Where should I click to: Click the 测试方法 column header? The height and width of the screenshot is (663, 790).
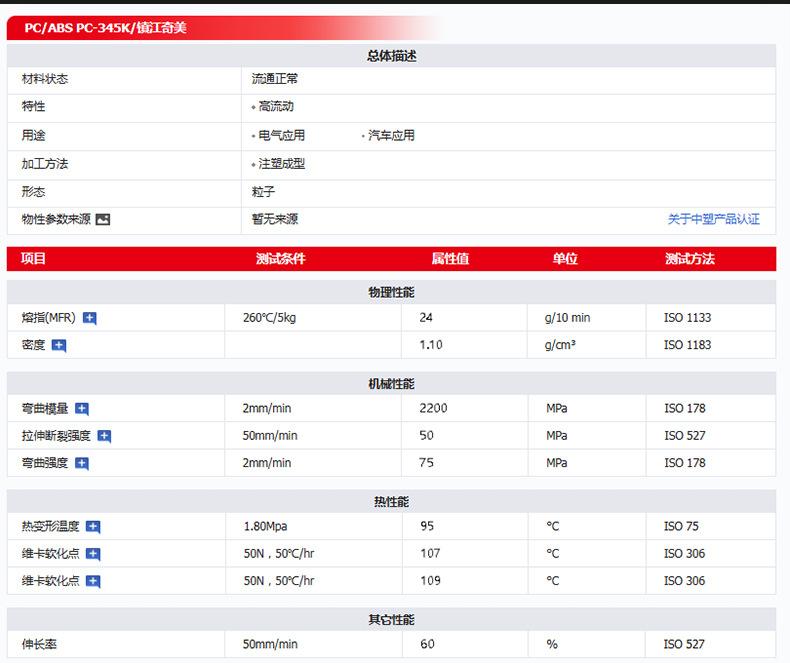(689, 259)
